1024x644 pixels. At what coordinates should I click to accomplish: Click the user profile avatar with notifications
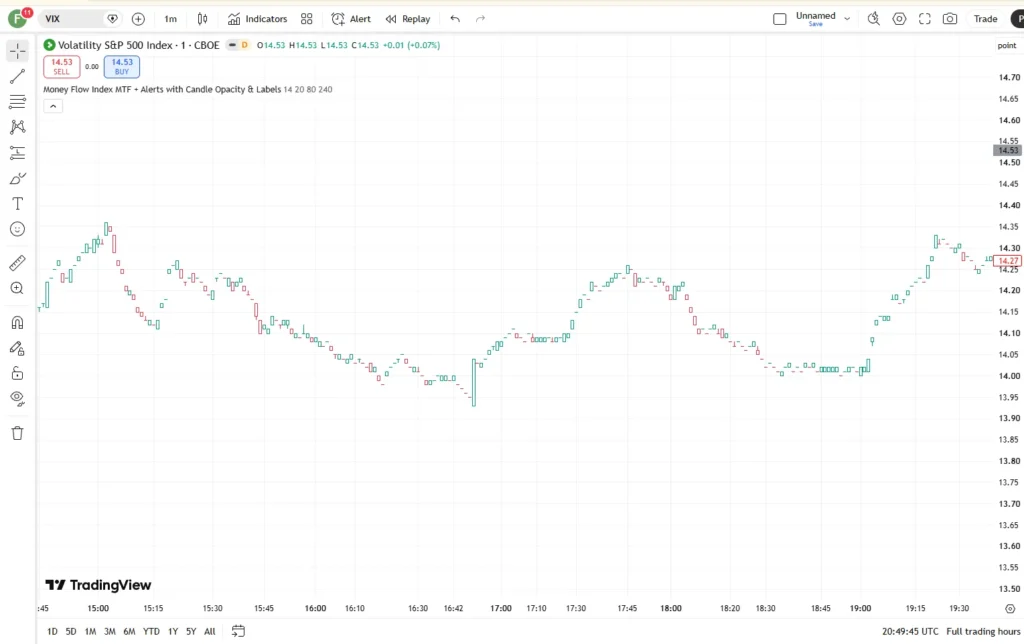pos(18,18)
